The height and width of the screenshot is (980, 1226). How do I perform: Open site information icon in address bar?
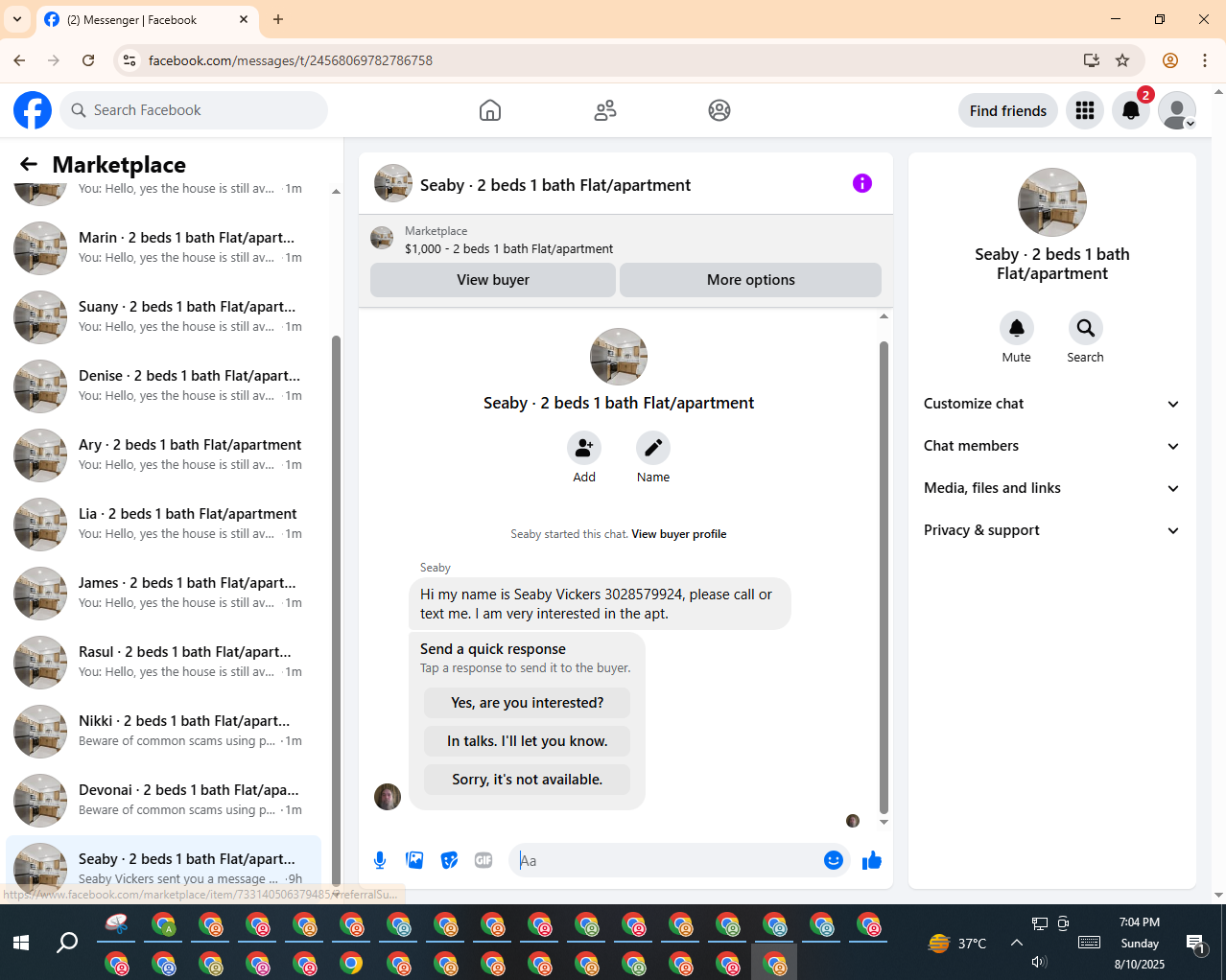coord(130,60)
